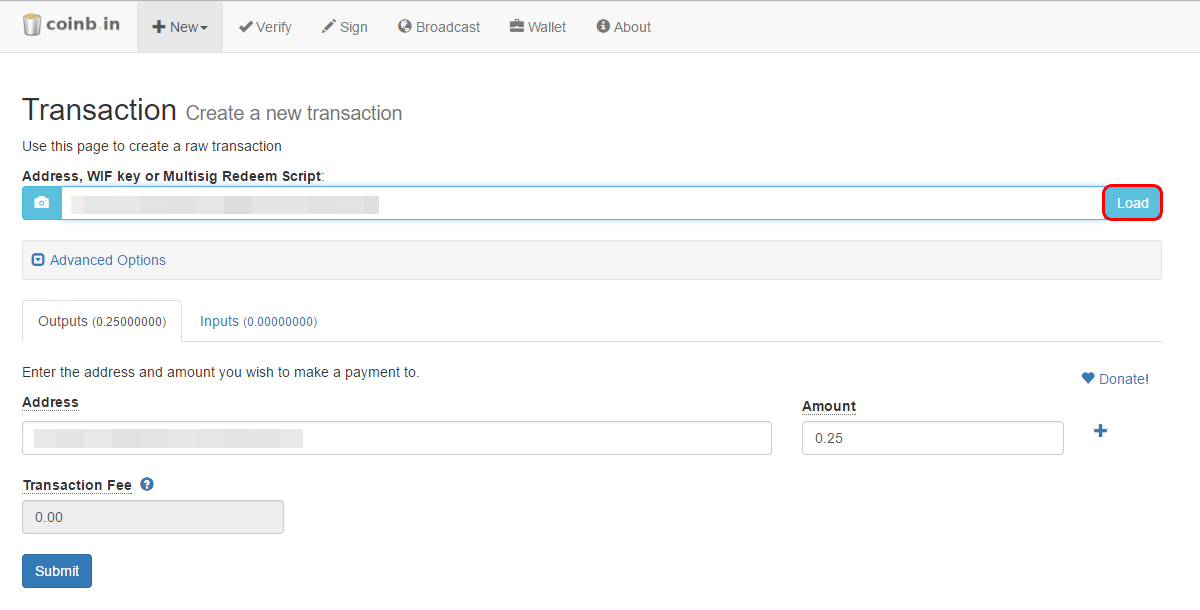The width and height of the screenshot is (1200, 610).
Task: Switch to the Inputs tab
Action: coord(258,321)
